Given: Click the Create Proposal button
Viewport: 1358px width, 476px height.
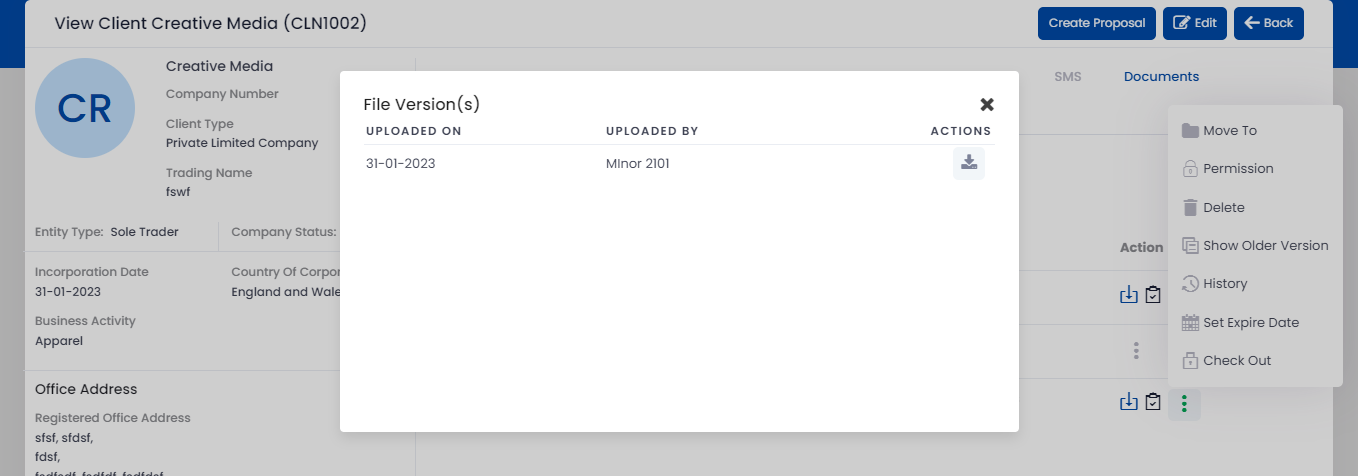Looking at the screenshot, I should (x=1097, y=23).
